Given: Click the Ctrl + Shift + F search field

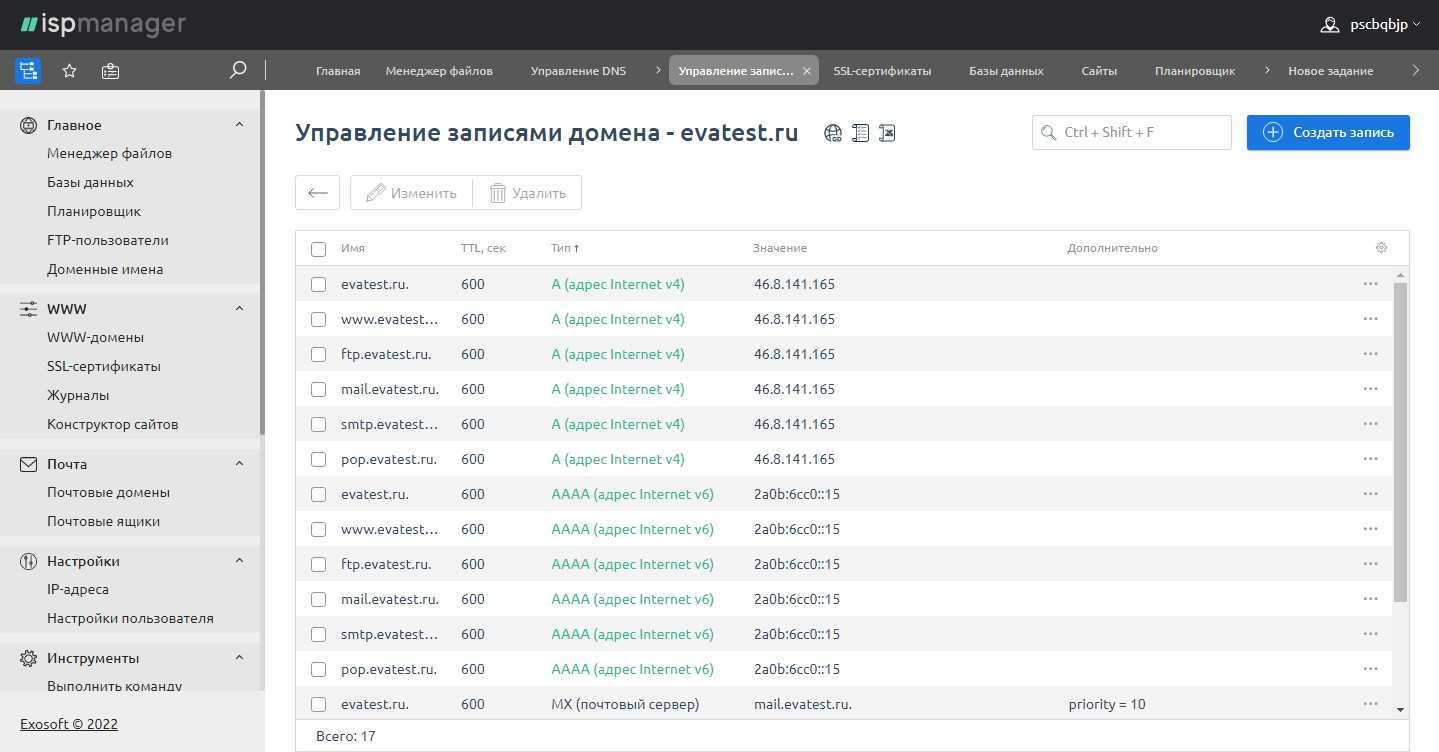Looking at the screenshot, I should point(1131,132).
